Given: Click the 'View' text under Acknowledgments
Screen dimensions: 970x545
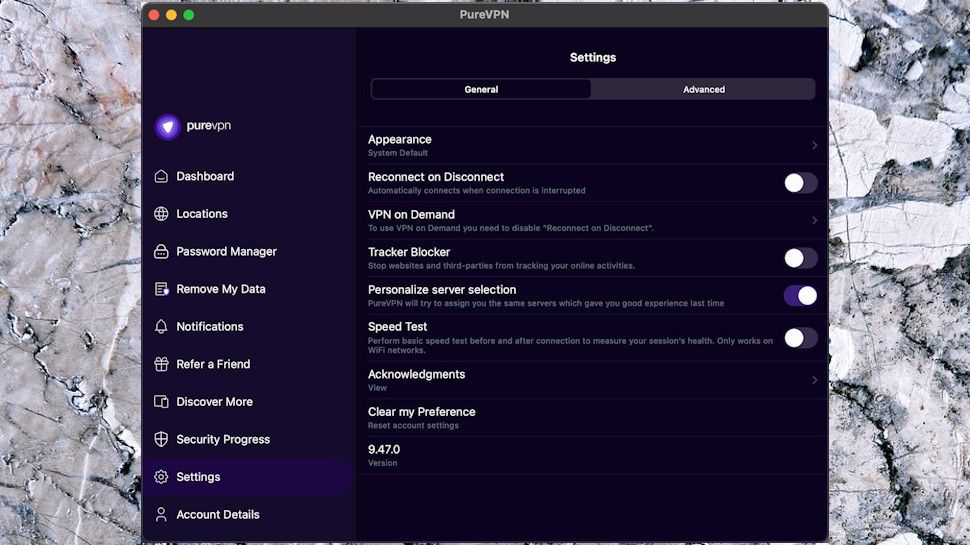Looking at the screenshot, I should [x=377, y=388].
